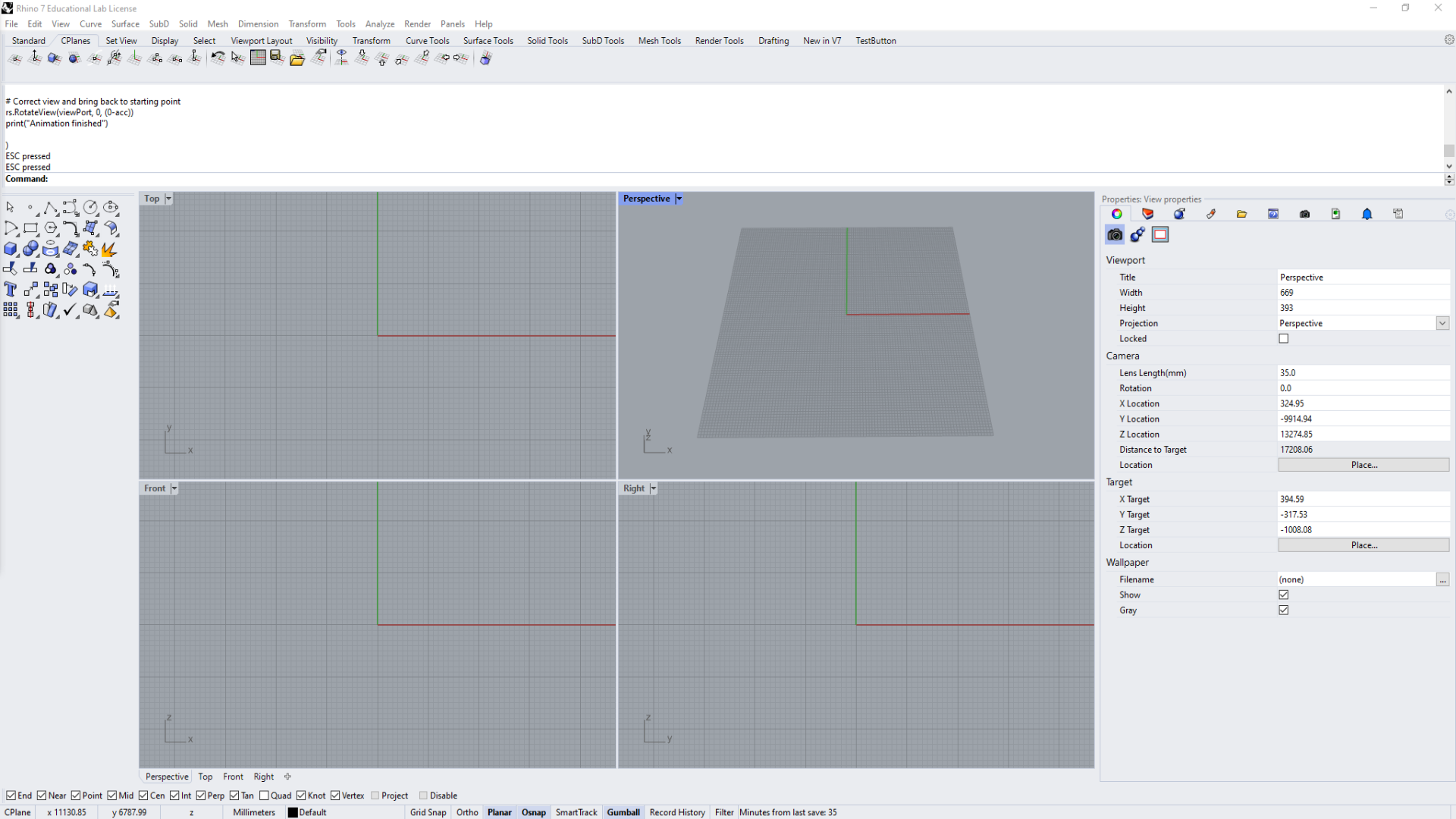
Task: Click the camera Location Place button
Action: [x=1363, y=465]
